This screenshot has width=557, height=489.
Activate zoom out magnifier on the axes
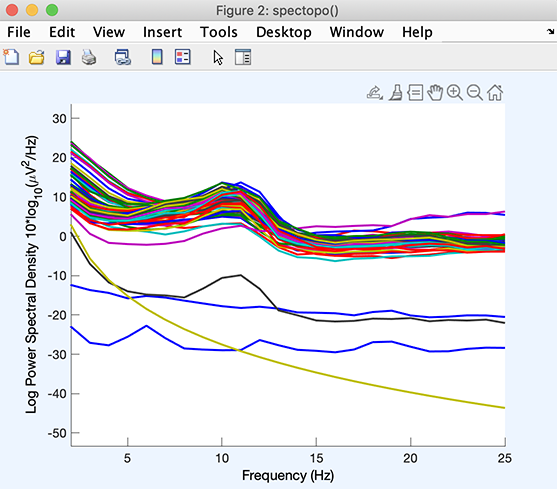[x=475, y=93]
